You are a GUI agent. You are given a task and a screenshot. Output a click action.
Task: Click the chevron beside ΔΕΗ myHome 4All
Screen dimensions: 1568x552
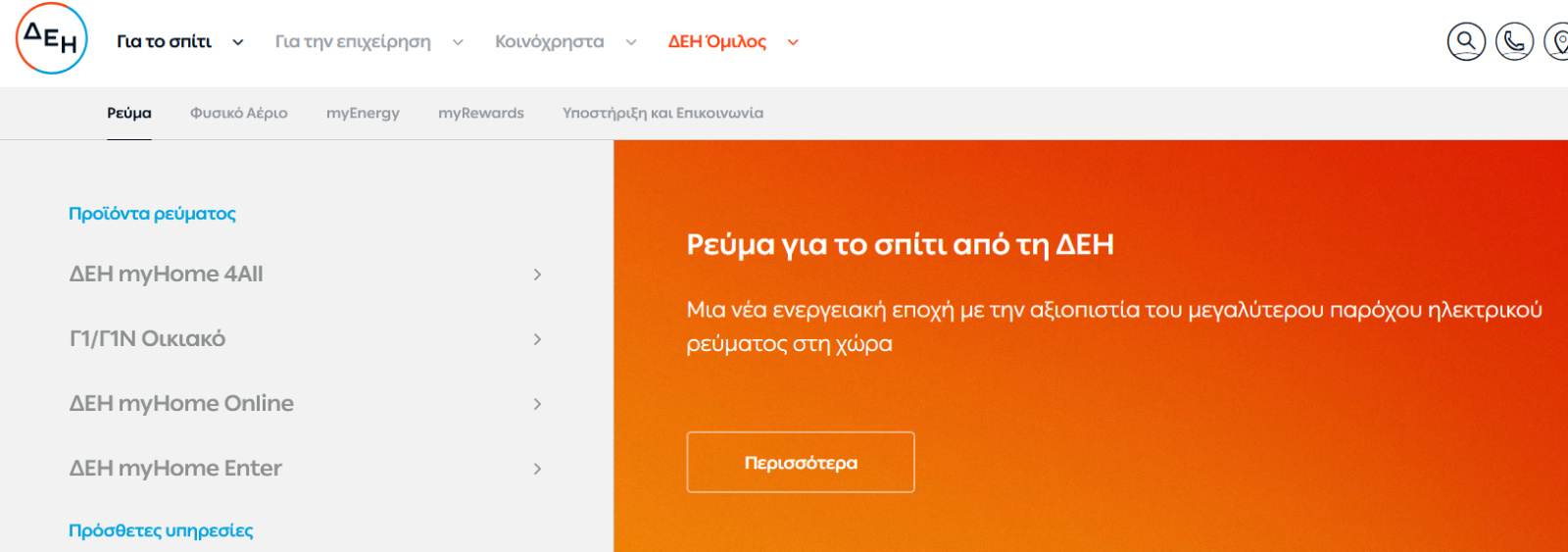click(x=537, y=275)
